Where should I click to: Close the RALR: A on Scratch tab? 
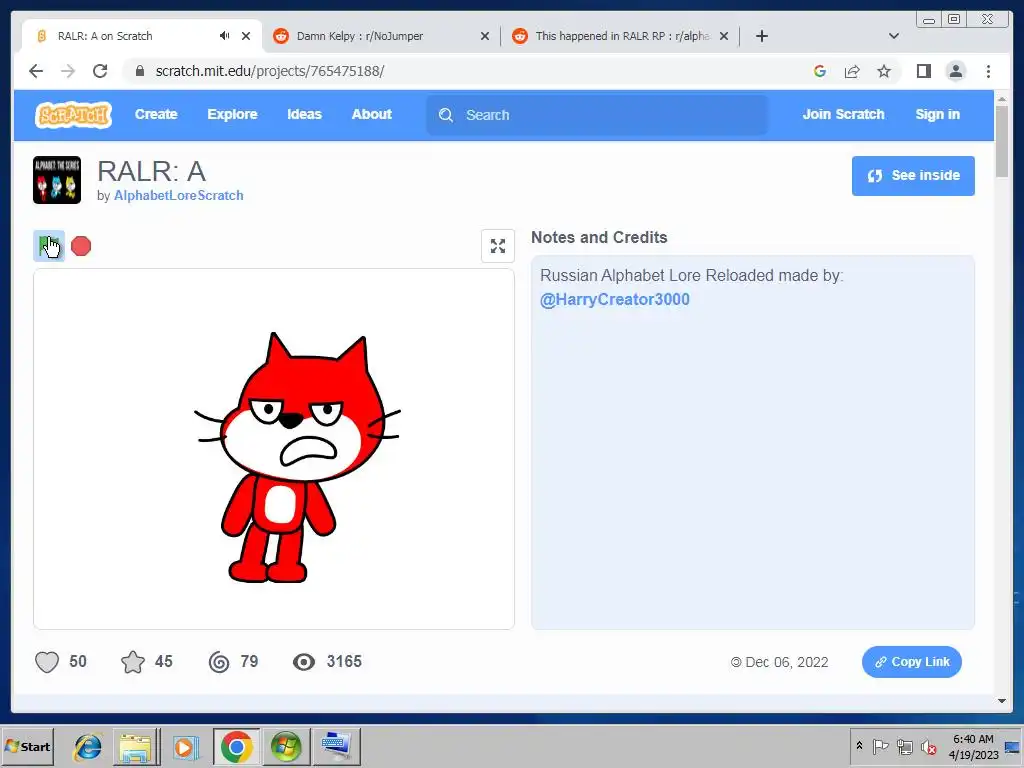click(246, 36)
